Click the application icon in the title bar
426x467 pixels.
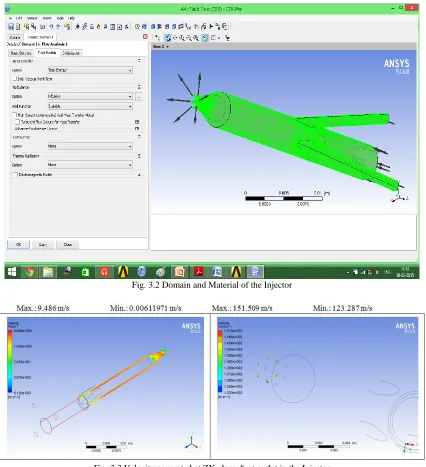(x=8, y=9)
